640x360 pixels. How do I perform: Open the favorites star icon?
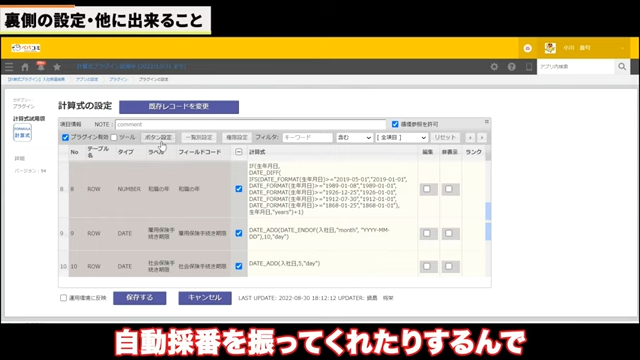coord(57,67)
